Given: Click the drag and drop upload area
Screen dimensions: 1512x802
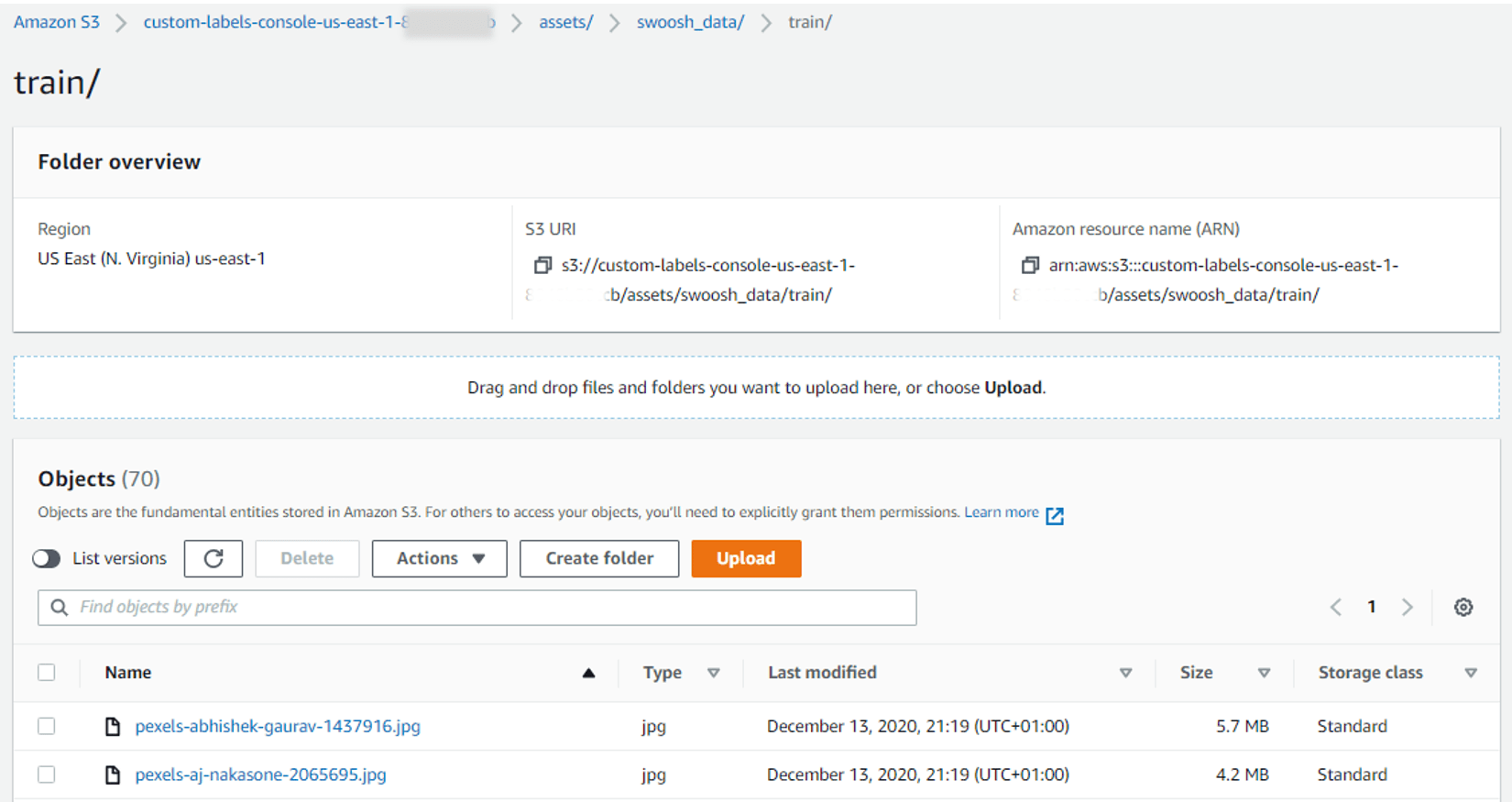Looking at the screenshot, I should click(756, 388).
